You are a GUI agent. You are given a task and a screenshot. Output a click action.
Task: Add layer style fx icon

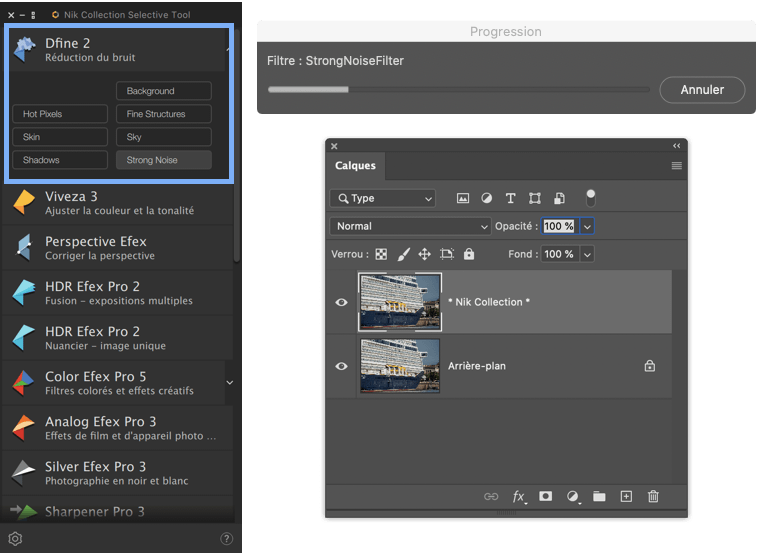pyautogui.click(x=519, y=497)
